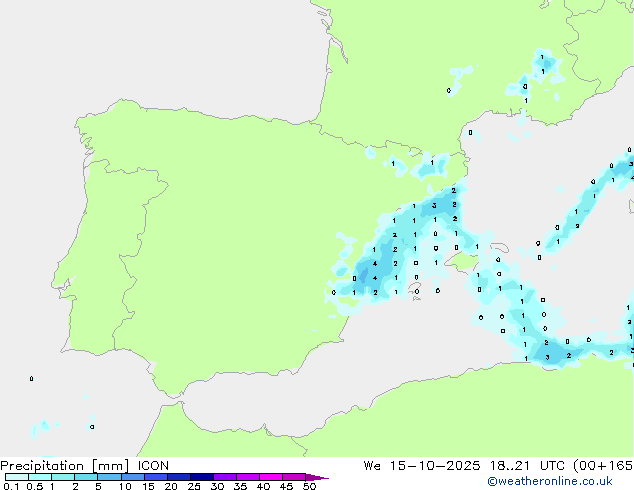Click the 45–50 mm legend color box
Screen dimensions: 634x490
(x=294, y=477)
